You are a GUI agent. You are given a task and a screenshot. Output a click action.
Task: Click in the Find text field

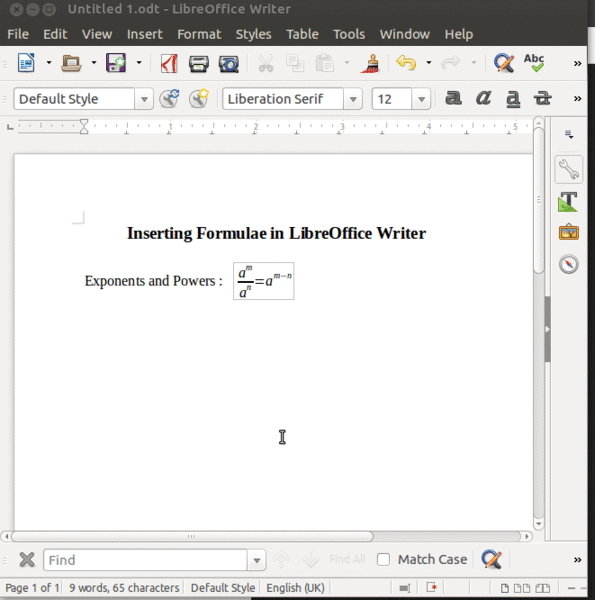pyautogui.click(x=145, y=560)
